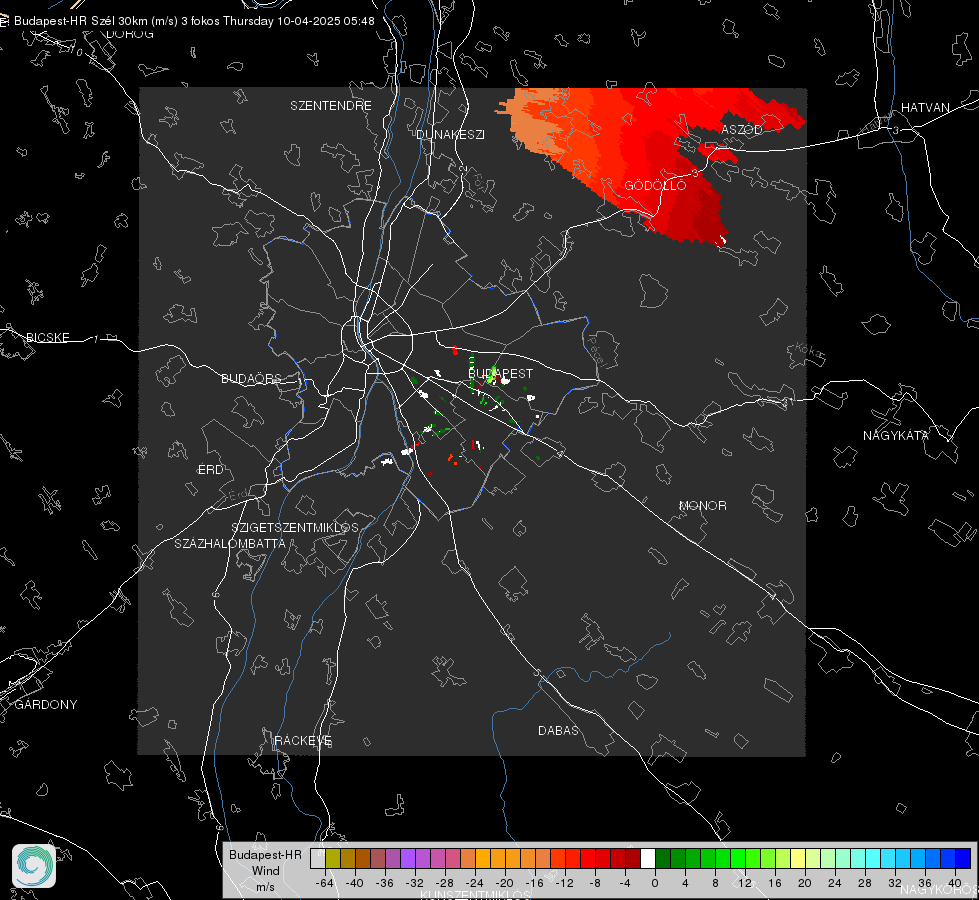Click the SZENTENDRE city label
979x900 pixels.
(x=331, y=106)
